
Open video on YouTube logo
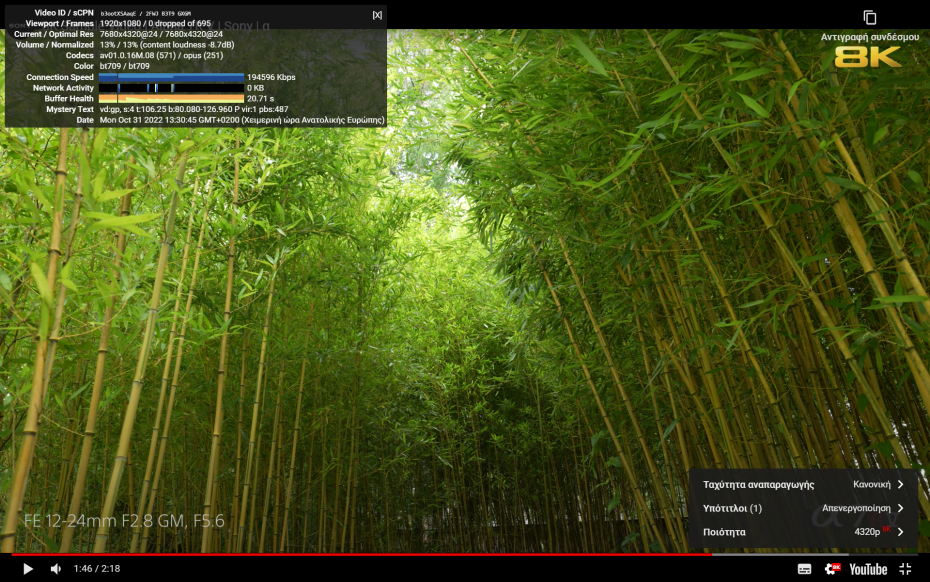pyautogui.click(x=868, y=570)
